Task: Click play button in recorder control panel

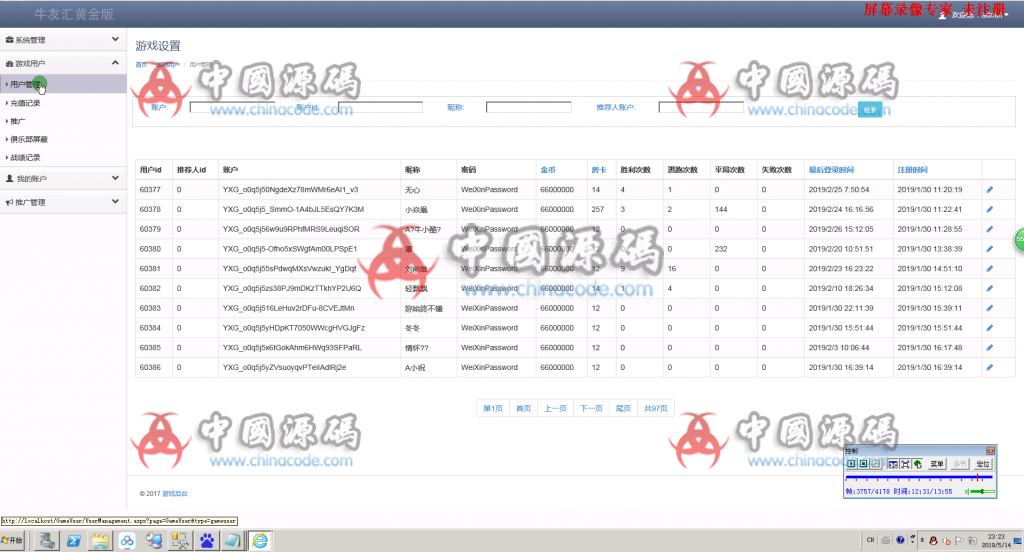Action: [x=852, y=463]
